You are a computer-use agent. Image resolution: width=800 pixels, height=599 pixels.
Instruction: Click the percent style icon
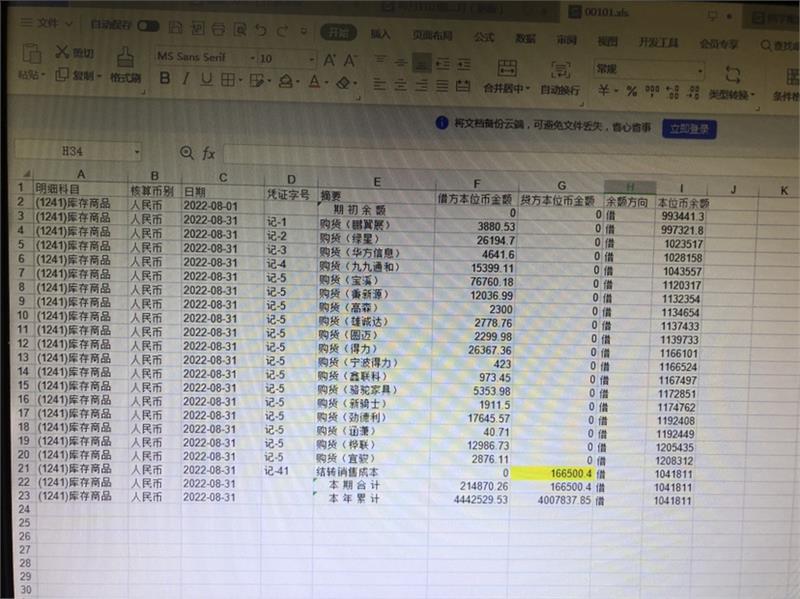pos(631,91)
